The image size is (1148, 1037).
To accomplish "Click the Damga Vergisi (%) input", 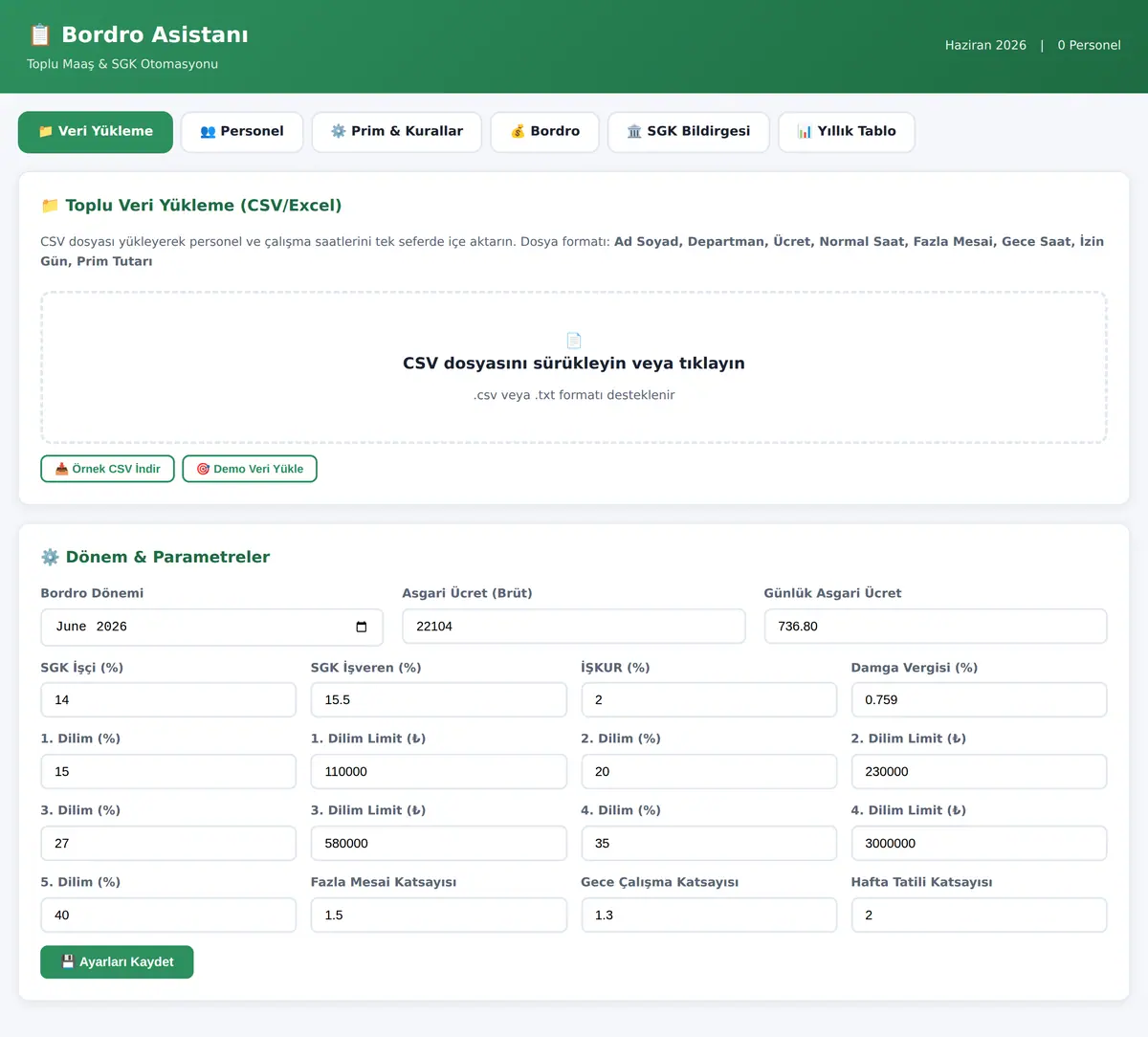I will (x=980, y=700).
